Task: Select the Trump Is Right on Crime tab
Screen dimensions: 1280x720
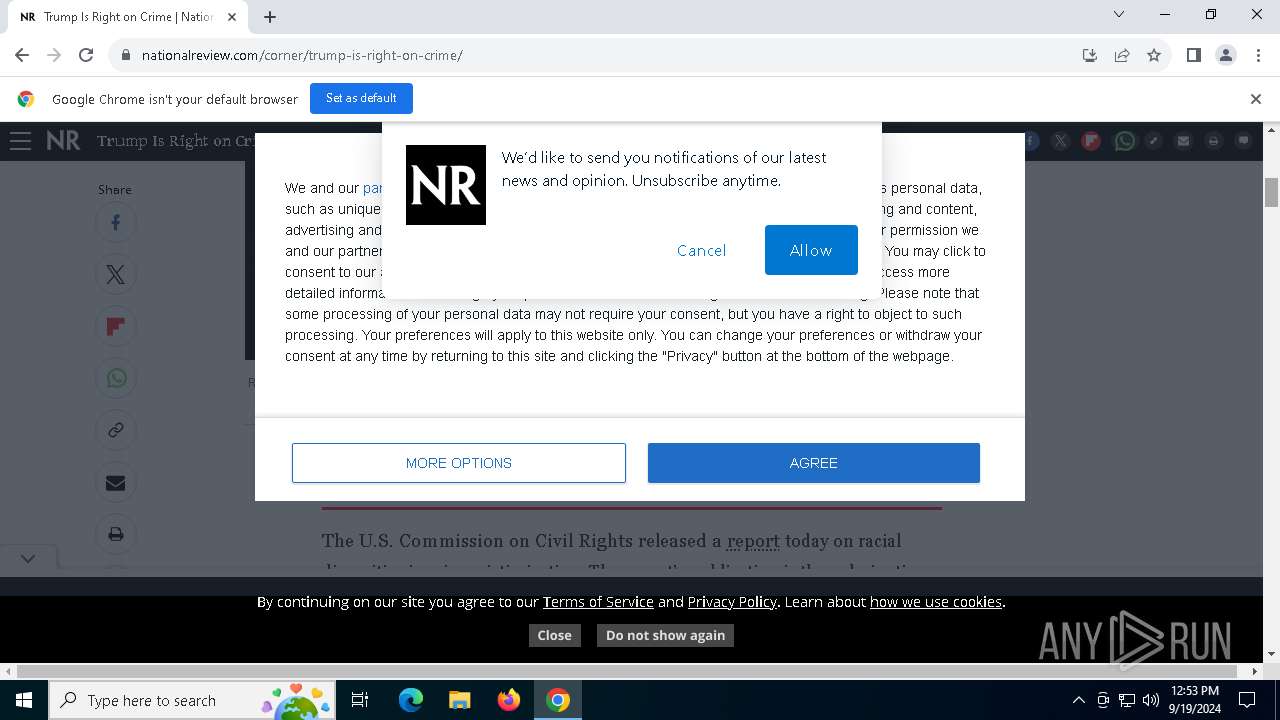Action: [129, 16]
